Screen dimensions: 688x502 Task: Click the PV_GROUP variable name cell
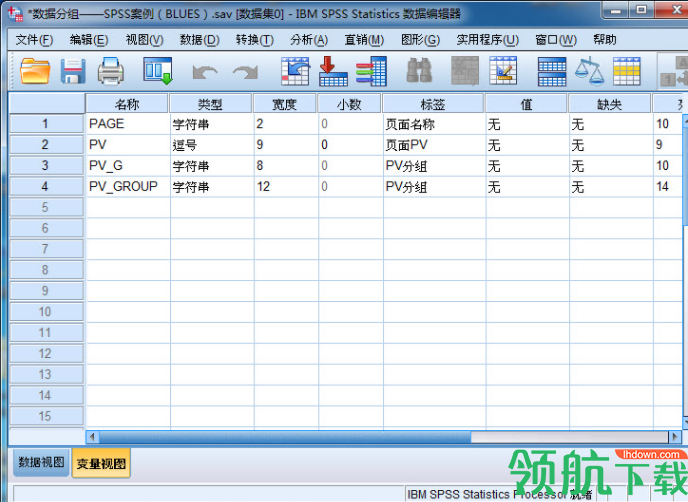pos(128,186)
